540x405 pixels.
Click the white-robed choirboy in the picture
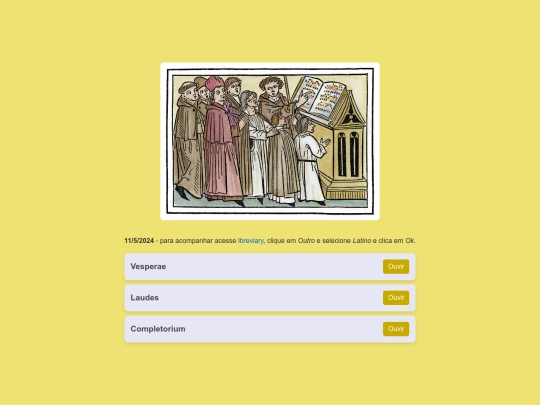[310, 162]
